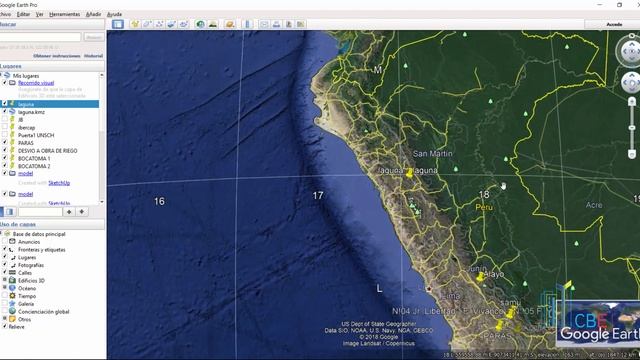Viewport: 640px width, 360px height.
Task: Click the Junín pushpin on the map
Action: tap(481, 277)
